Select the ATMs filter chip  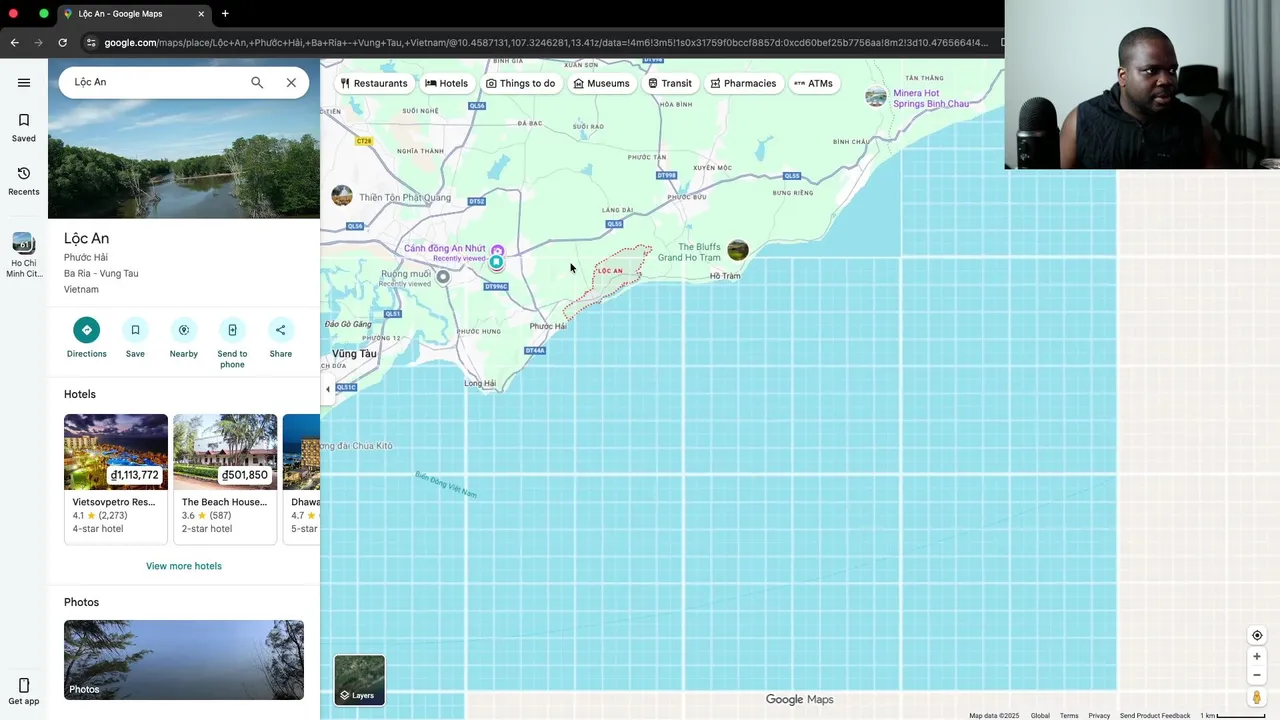tap(813, 83)
